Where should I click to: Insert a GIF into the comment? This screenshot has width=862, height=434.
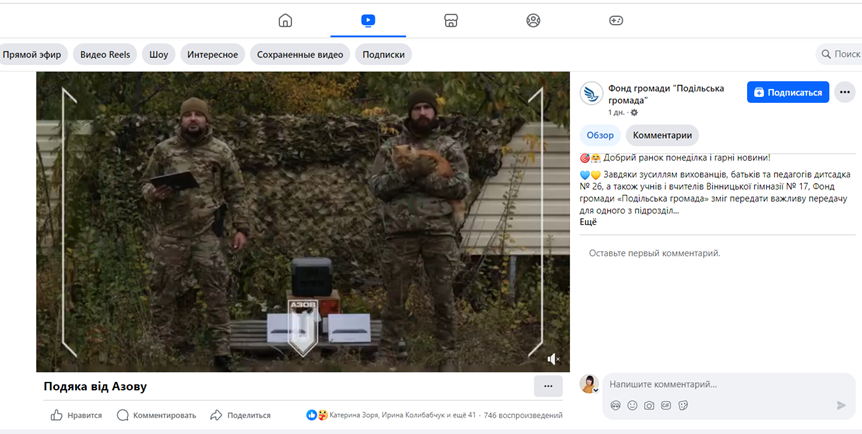(666, 405)
